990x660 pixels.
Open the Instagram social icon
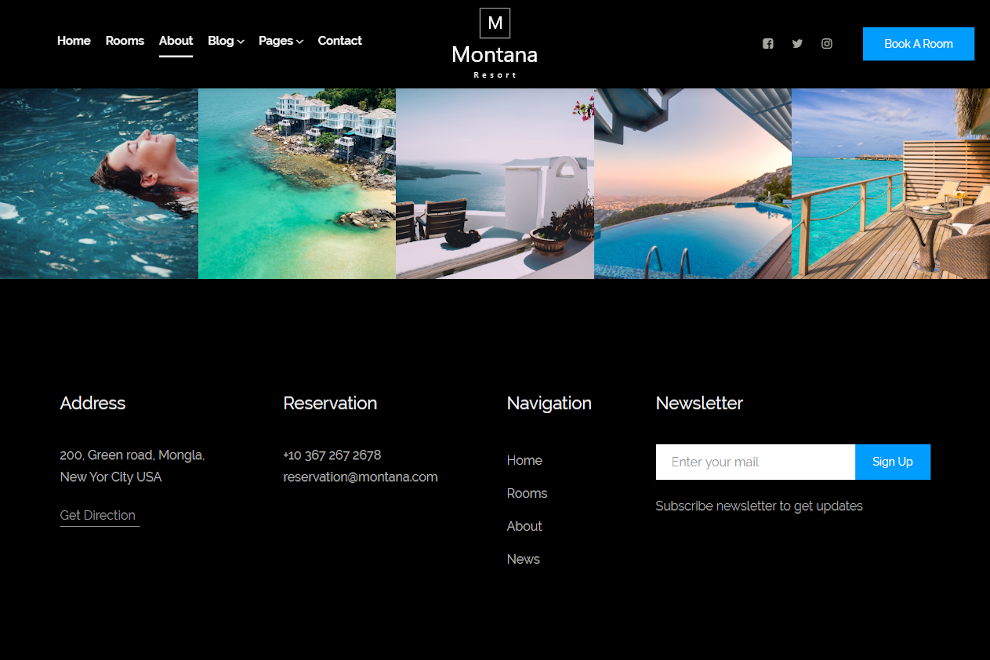click(826, 44)
